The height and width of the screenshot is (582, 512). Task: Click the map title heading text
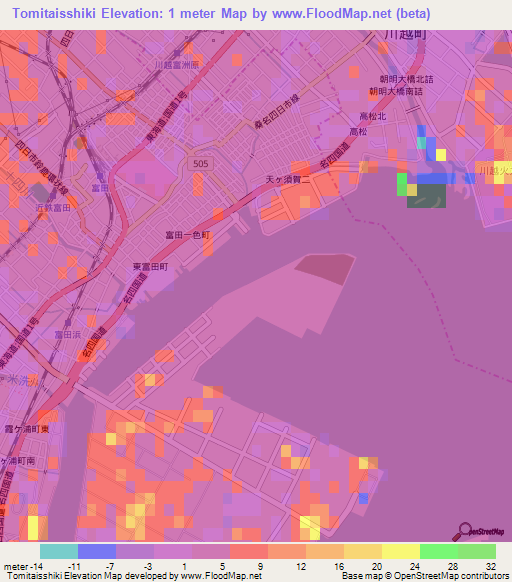(x=221, y=13)
